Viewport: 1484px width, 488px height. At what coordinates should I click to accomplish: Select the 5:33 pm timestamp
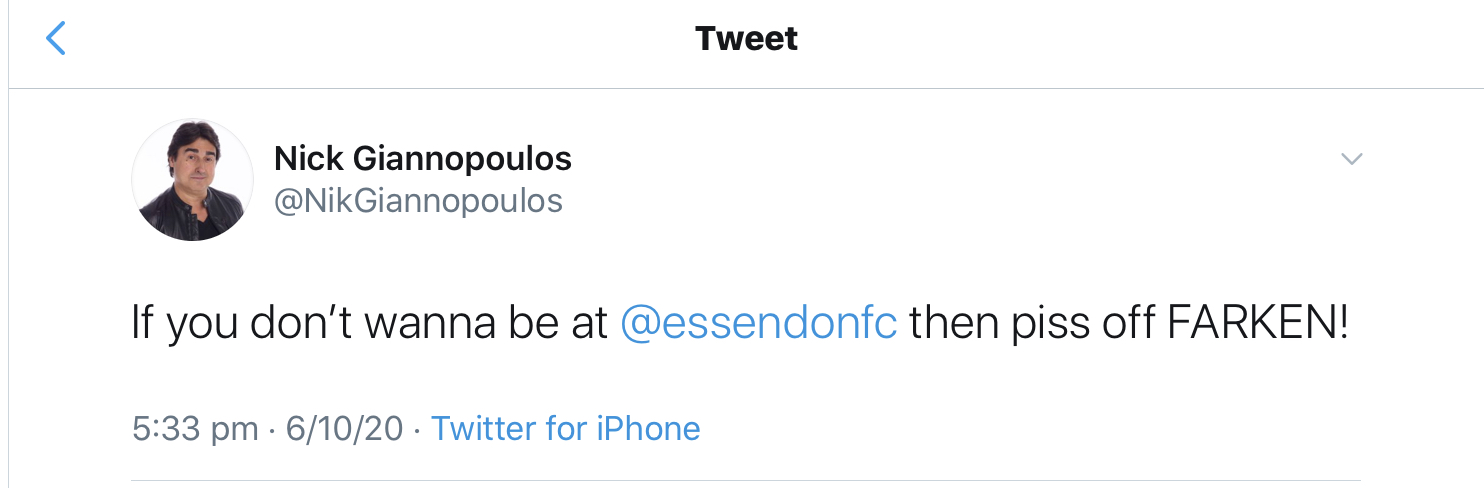(195, 429)
